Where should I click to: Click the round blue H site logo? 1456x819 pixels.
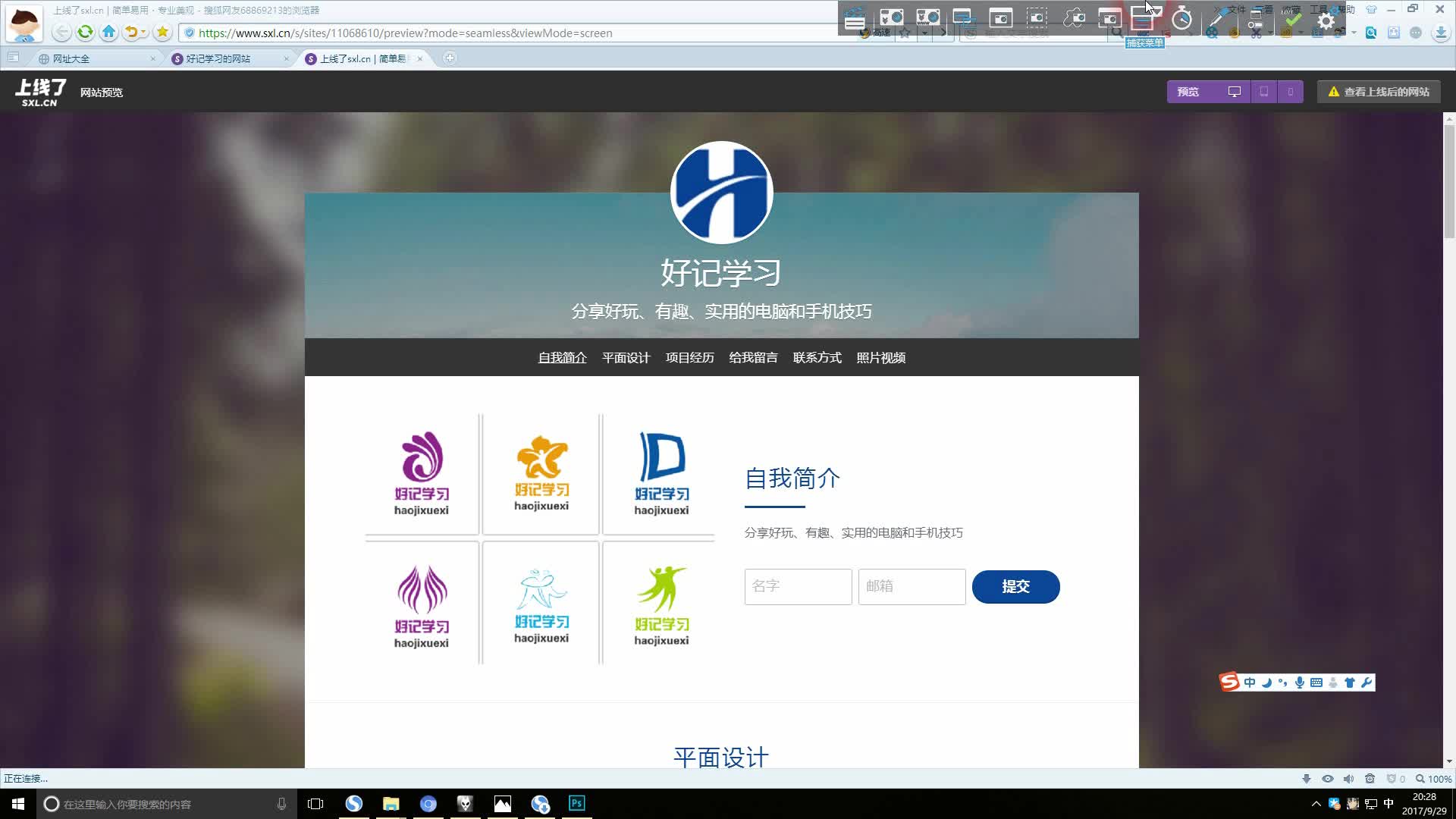click(x=721, y=193)
